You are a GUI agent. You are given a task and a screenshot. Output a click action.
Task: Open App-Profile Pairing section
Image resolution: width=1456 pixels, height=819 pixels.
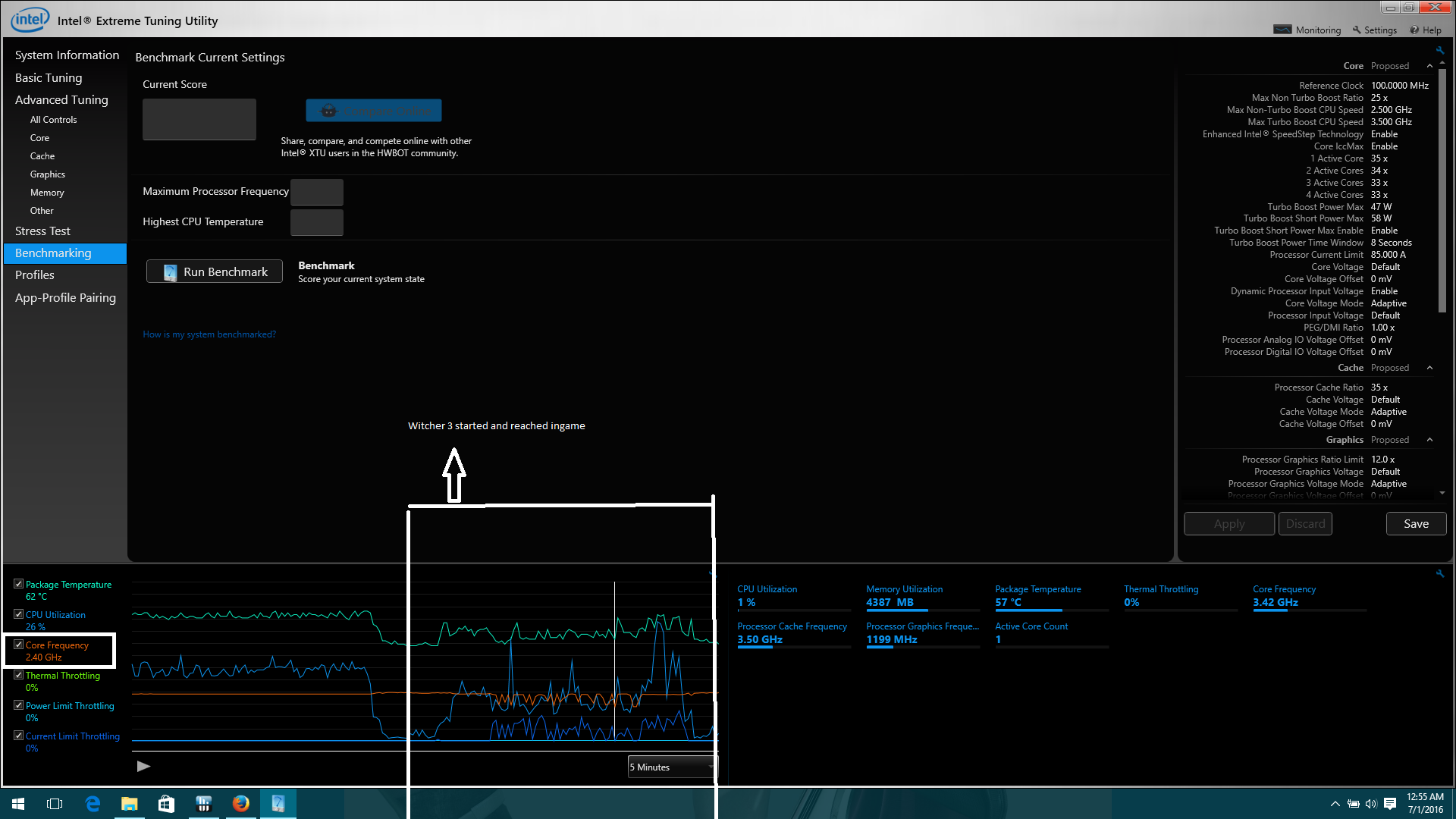65,298
